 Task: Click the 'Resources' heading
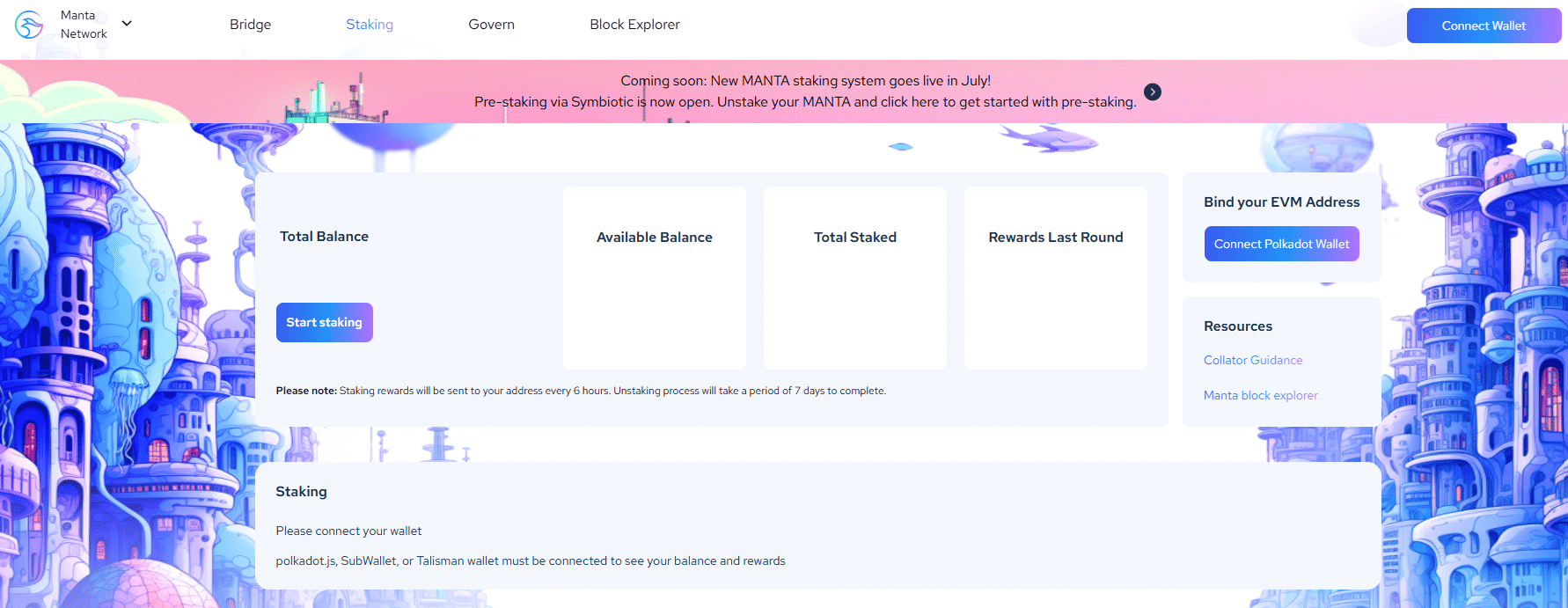point(1238,326)
